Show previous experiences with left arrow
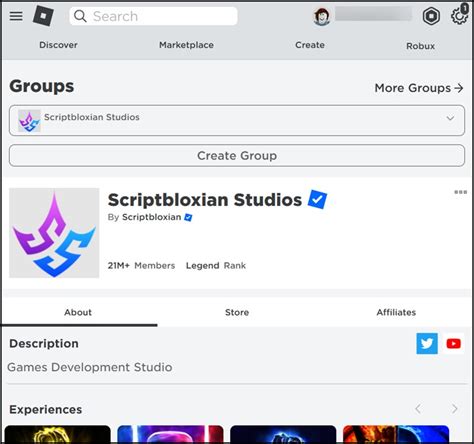 (x=418, y=409)
